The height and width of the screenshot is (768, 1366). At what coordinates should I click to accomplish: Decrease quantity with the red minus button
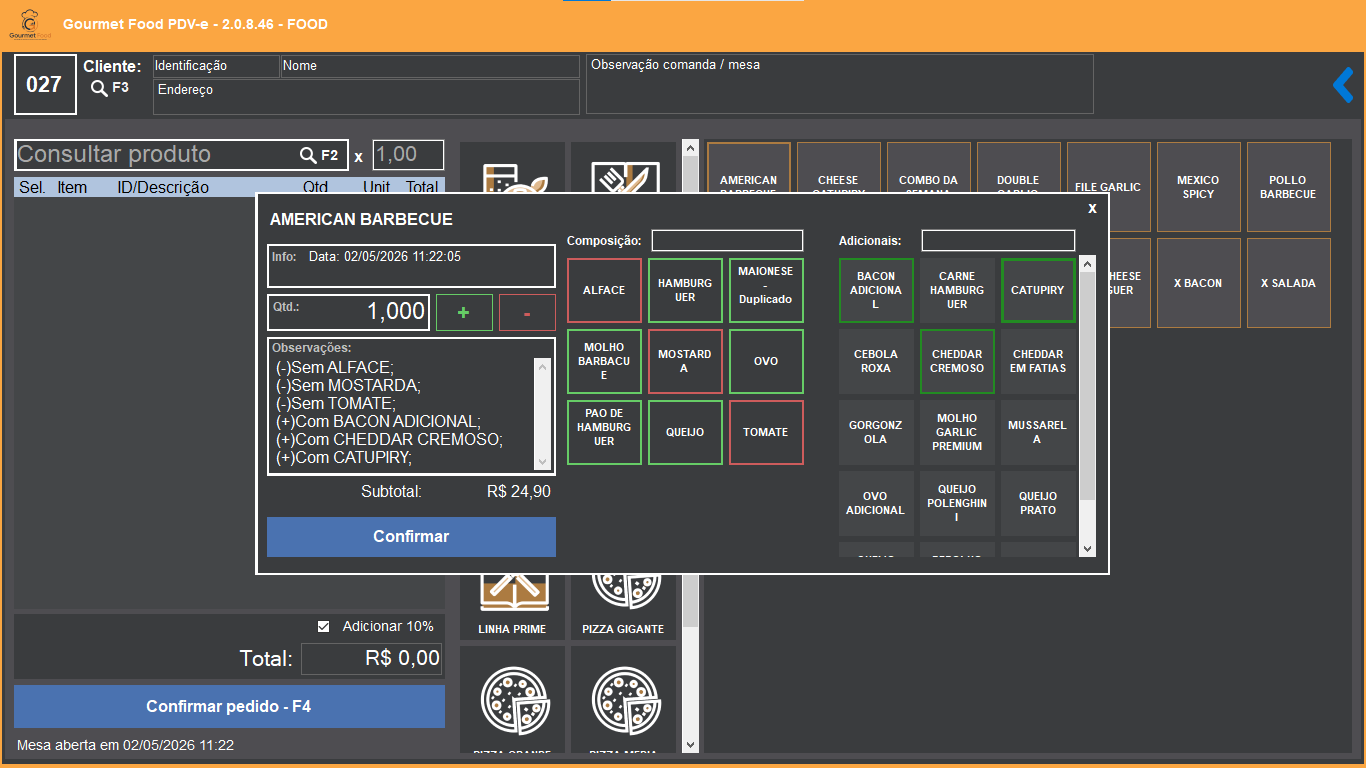click(527, 313)
